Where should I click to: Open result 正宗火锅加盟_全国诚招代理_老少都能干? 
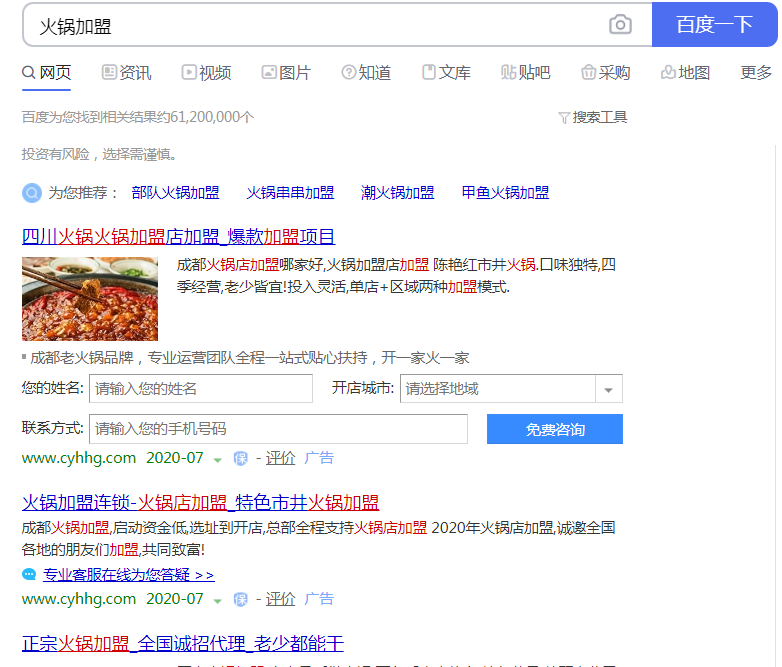click(x=183, y=644)
